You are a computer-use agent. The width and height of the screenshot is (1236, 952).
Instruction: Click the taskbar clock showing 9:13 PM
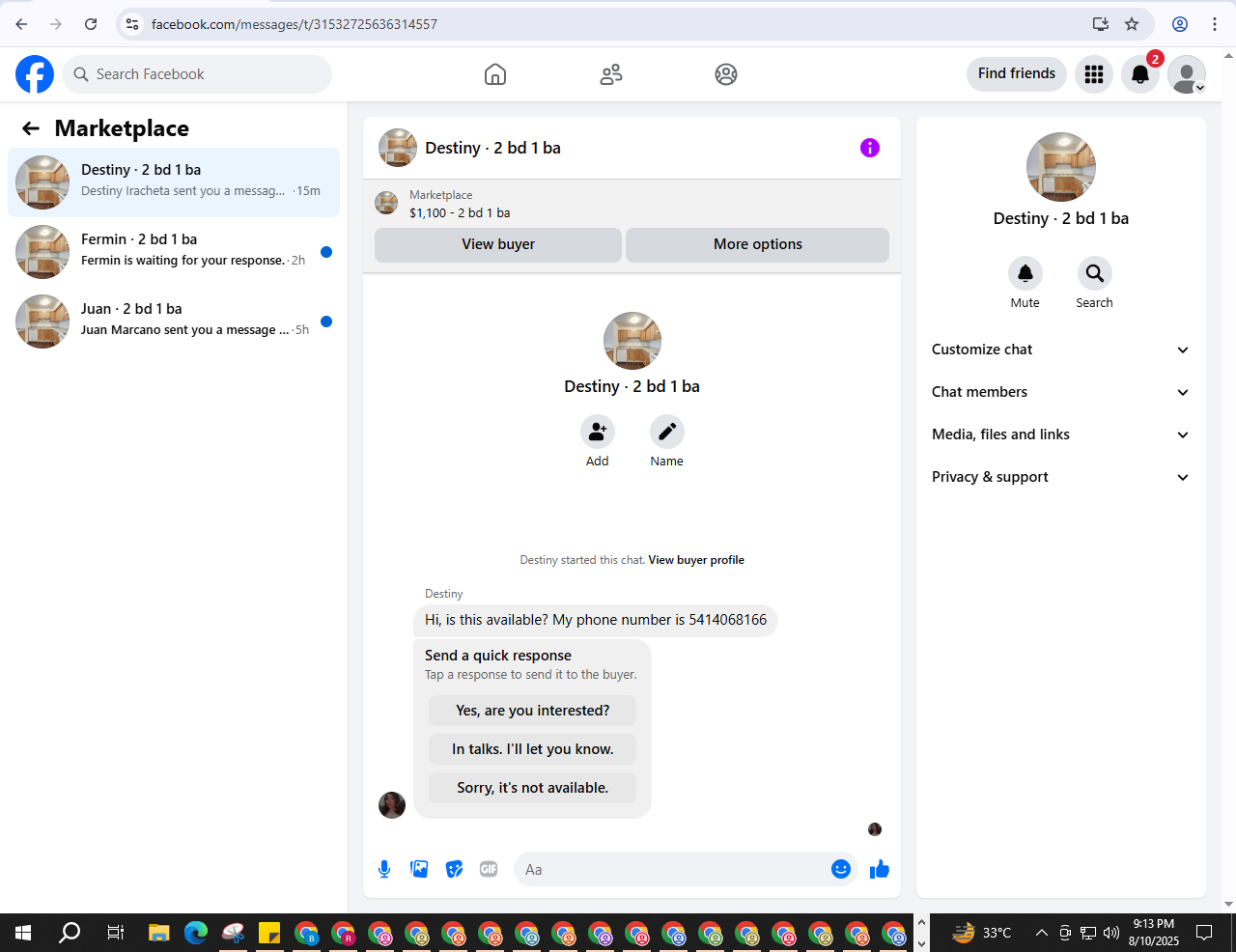(1154, 933)
